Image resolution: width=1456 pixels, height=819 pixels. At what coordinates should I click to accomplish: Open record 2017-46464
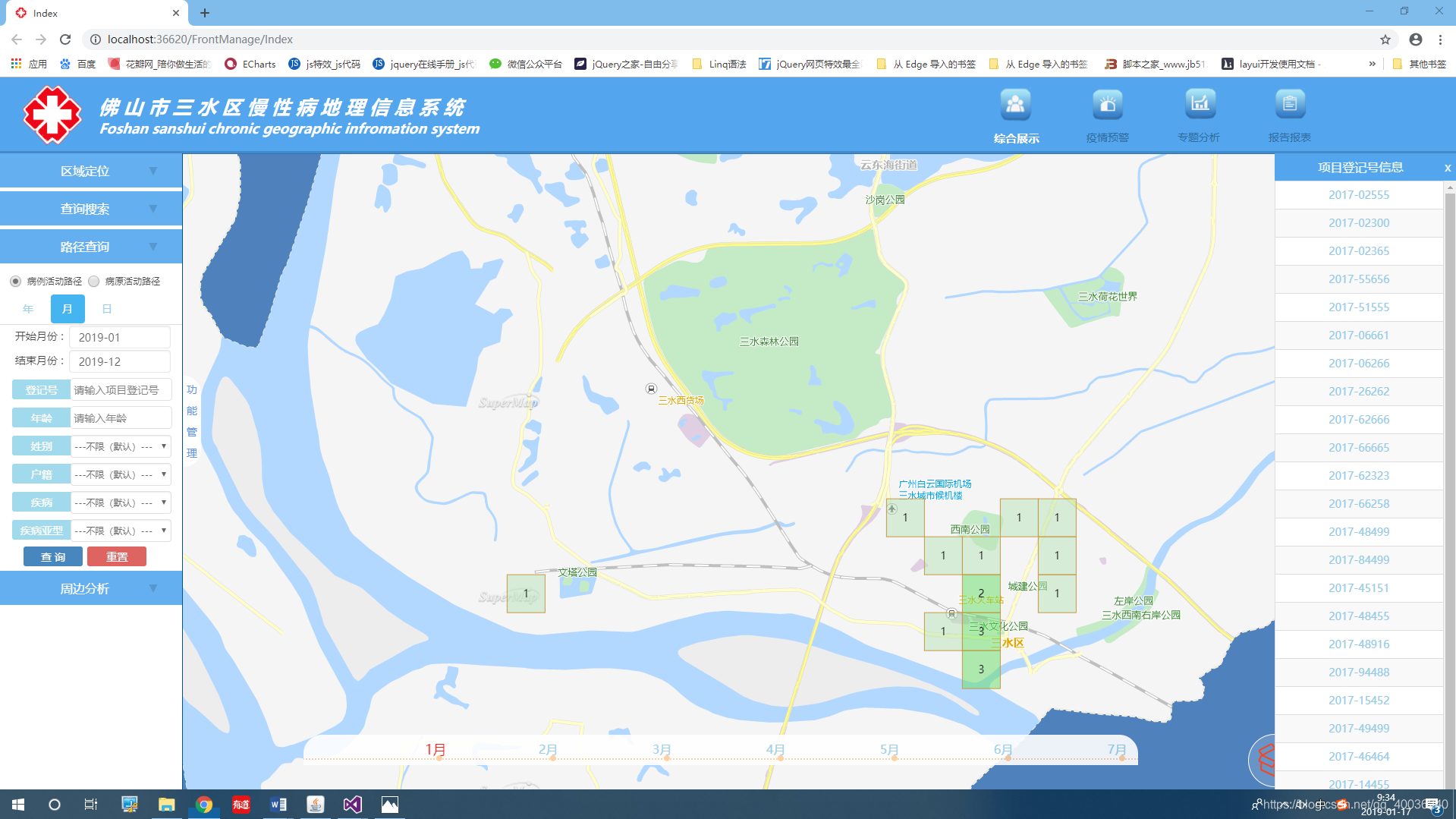click(x=1359, y=757)
